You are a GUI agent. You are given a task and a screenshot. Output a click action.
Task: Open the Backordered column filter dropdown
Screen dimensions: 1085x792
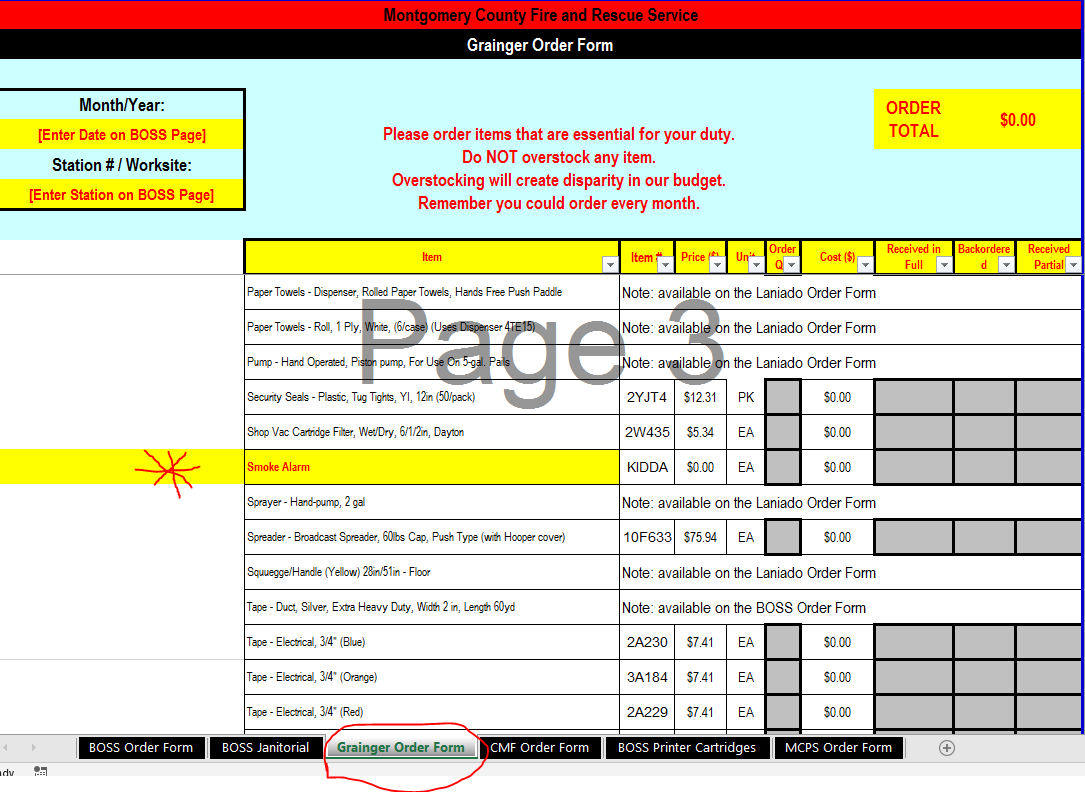[1005, 265]
